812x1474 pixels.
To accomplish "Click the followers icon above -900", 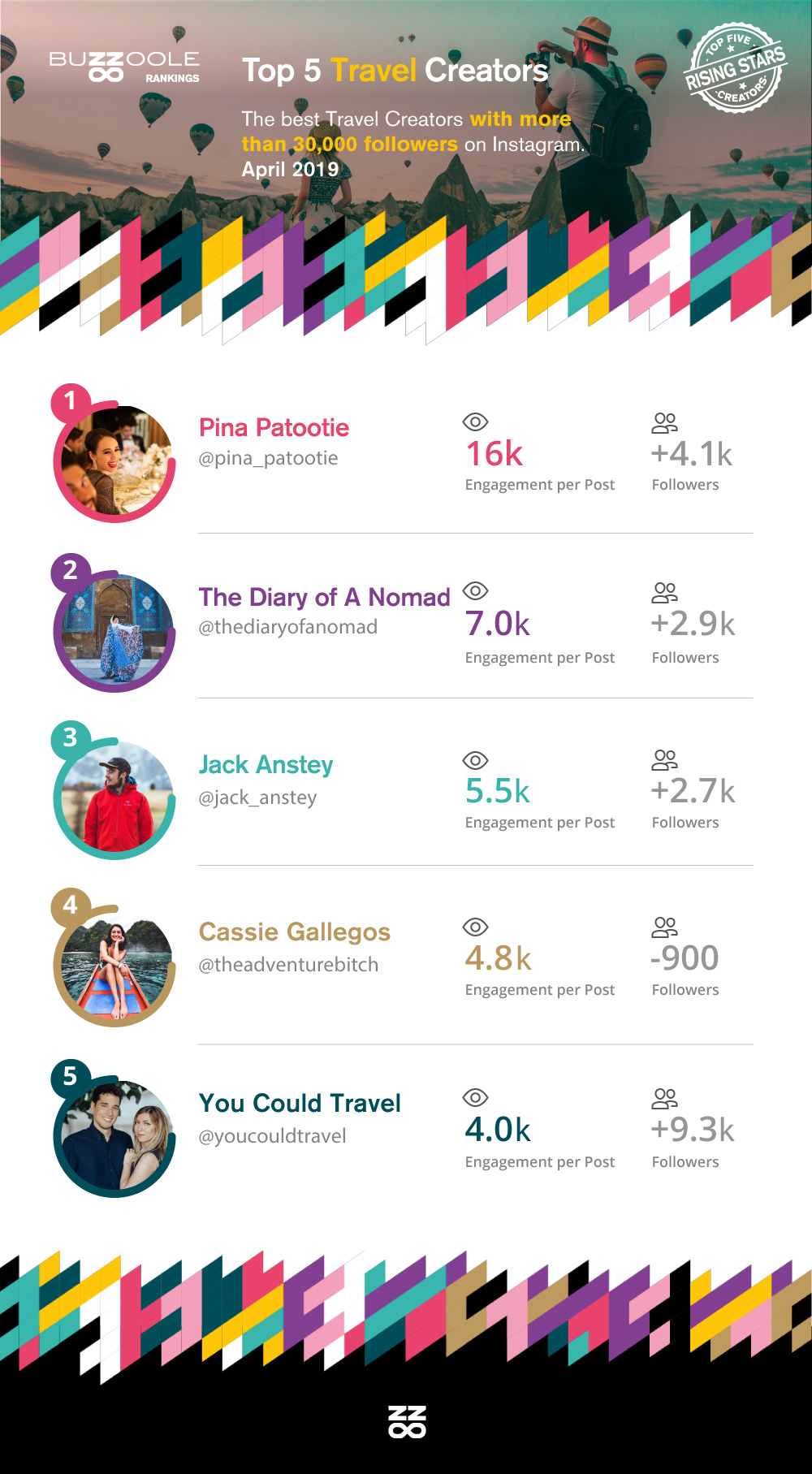I will (x=664, y=927).
